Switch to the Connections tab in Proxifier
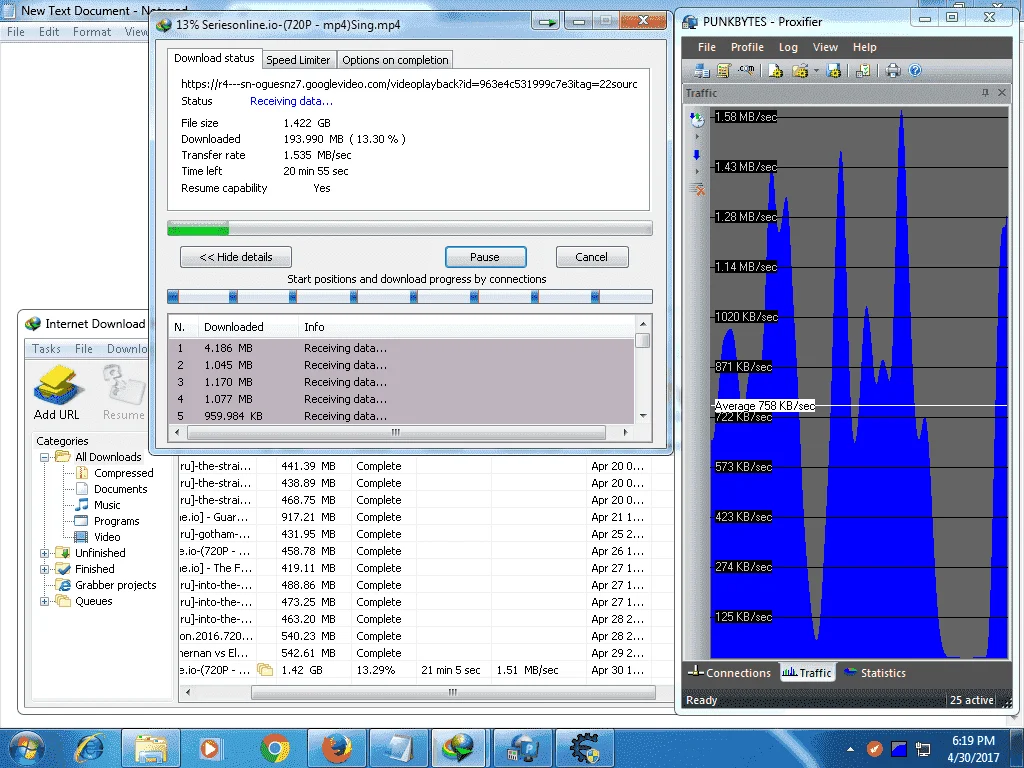Viewport: 1024px width, 768px height. [x=730, y=673]
